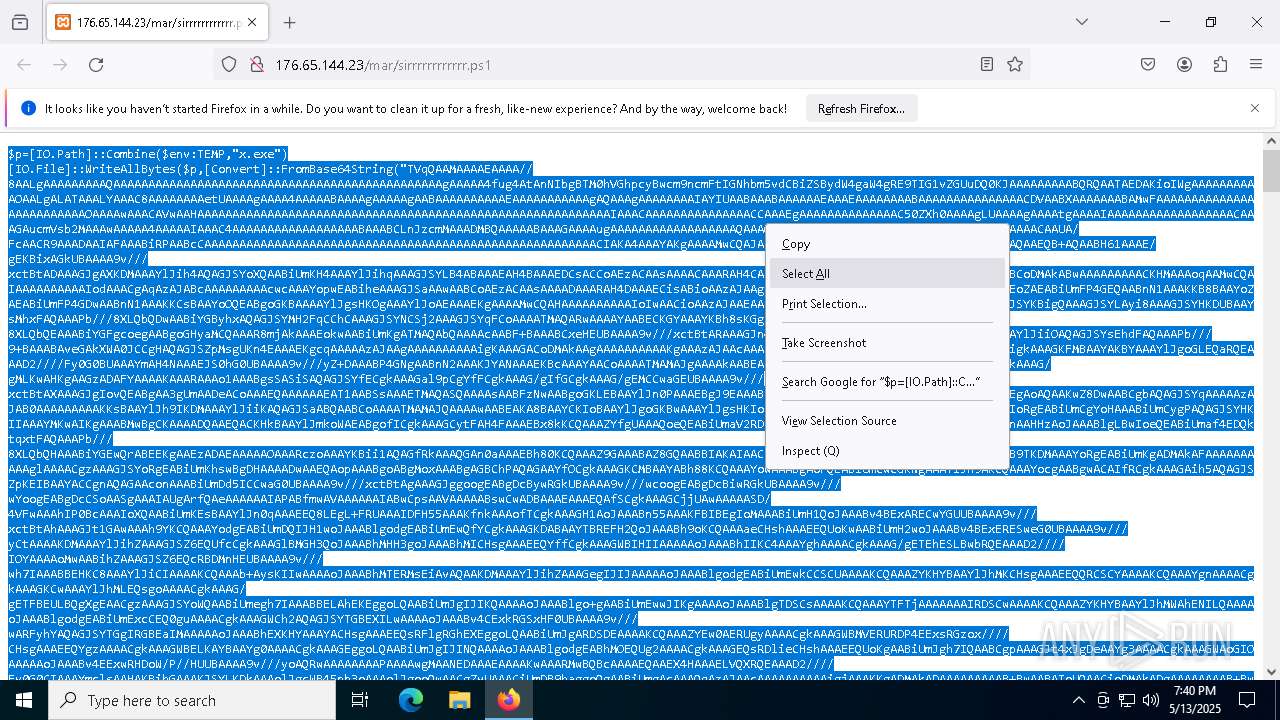Viewport: 1280px width, 720px height.
Task: Click the scrollbar down arrow
Action: [x=1271, y=672]
